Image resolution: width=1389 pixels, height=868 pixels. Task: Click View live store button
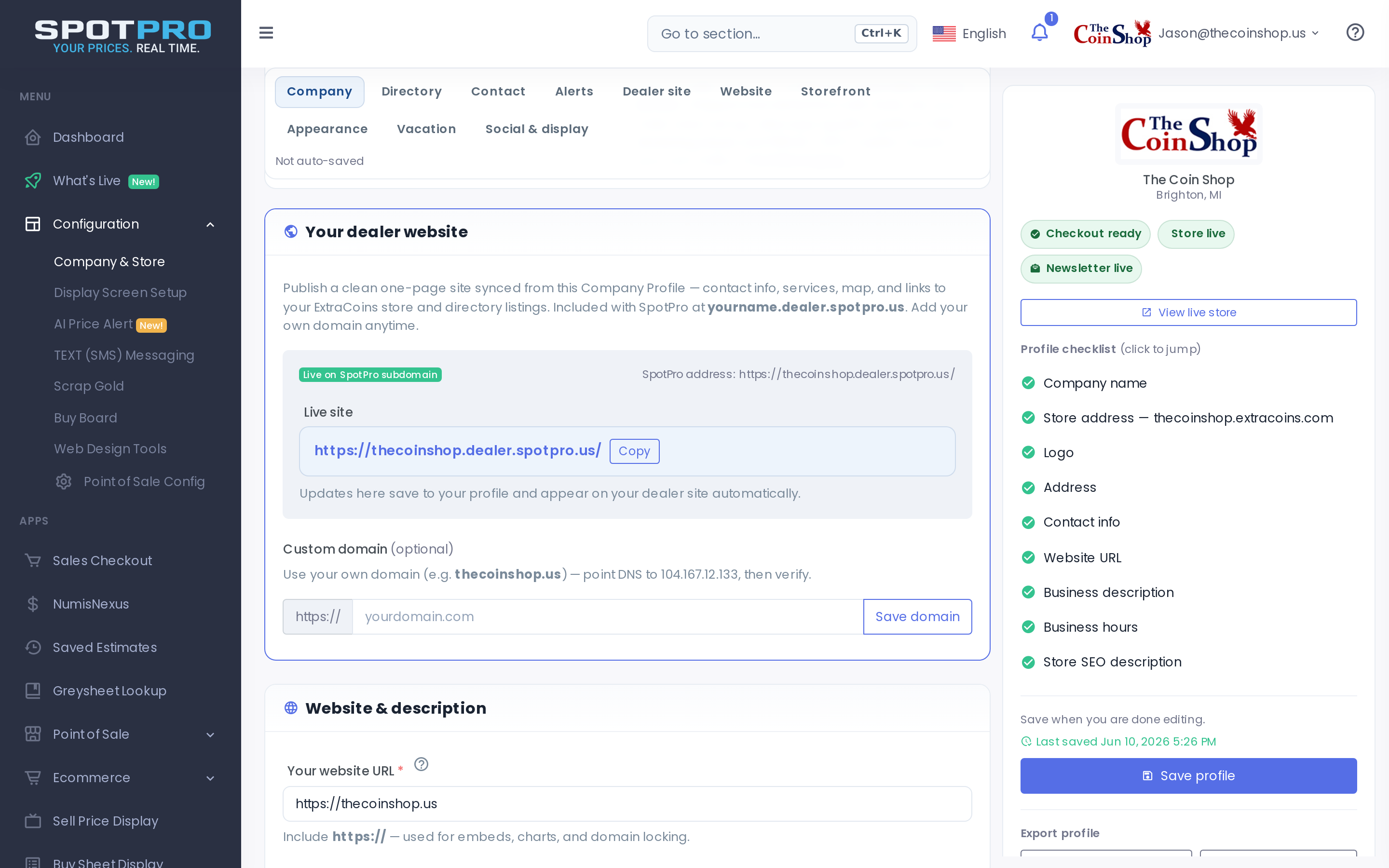coord(1188,312)
